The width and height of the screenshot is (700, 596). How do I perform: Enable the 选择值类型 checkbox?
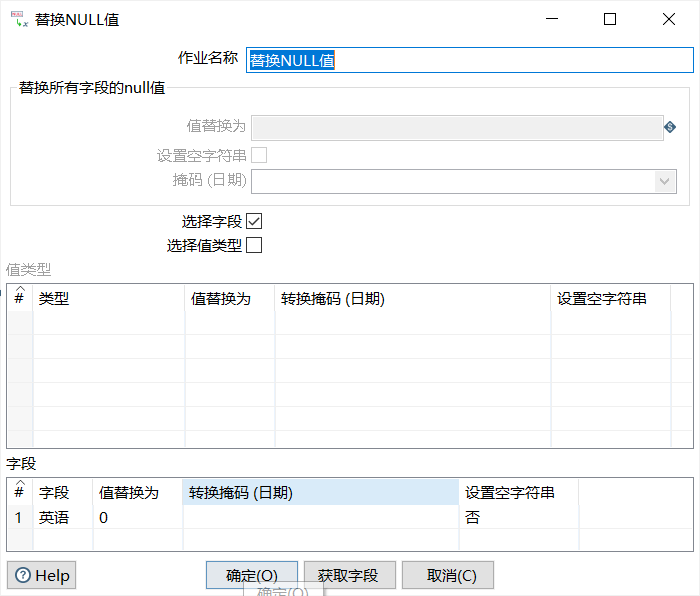pyautogui.click(x=254, y=245)
